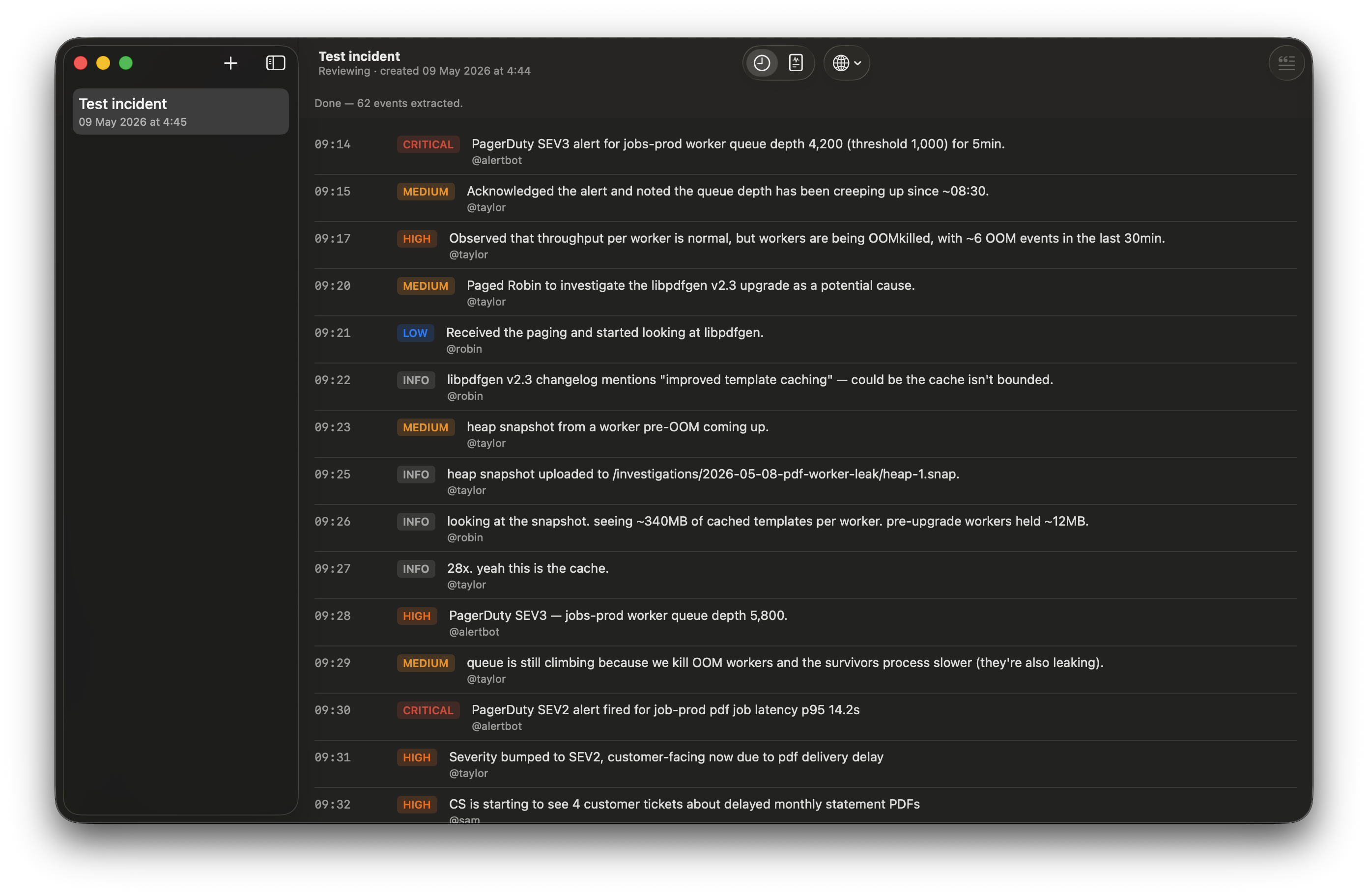Select 'CS is starting to see 4 customer tickets' text
Image resolution: width=1368 pixels, height=896 pixels.
684,804
